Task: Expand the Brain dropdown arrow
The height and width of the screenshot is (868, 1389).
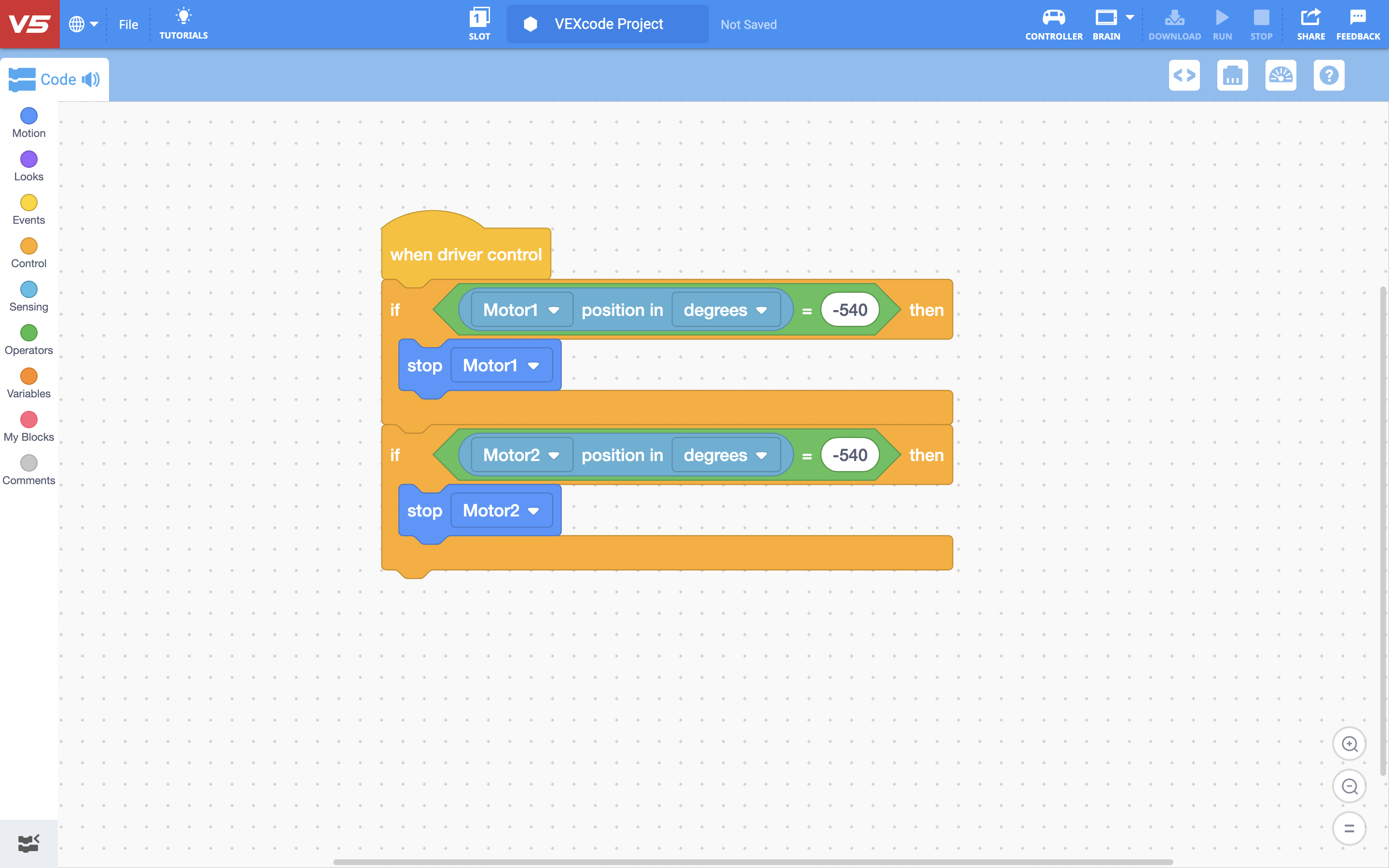Action: 1130,17
